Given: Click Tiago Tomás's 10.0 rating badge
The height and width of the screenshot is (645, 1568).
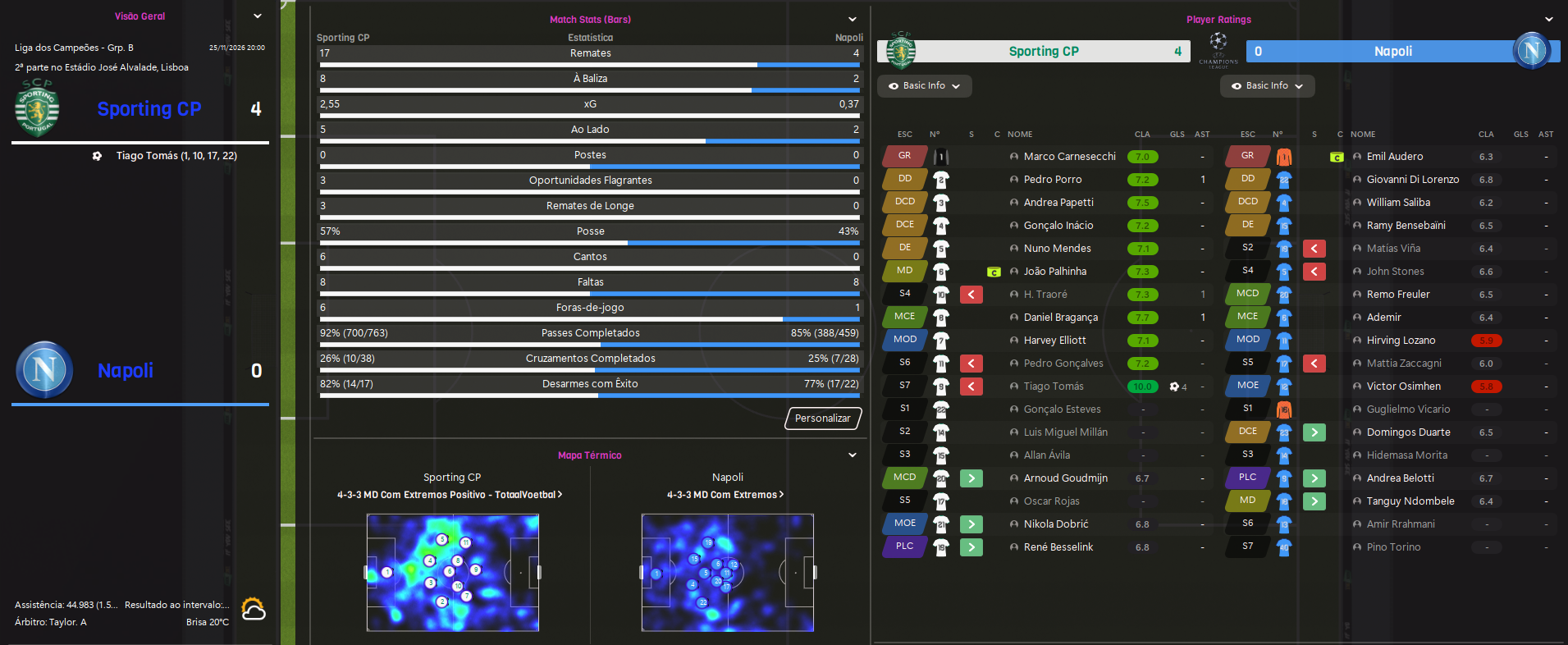Looking at the screenshot, I should 1142,387.
